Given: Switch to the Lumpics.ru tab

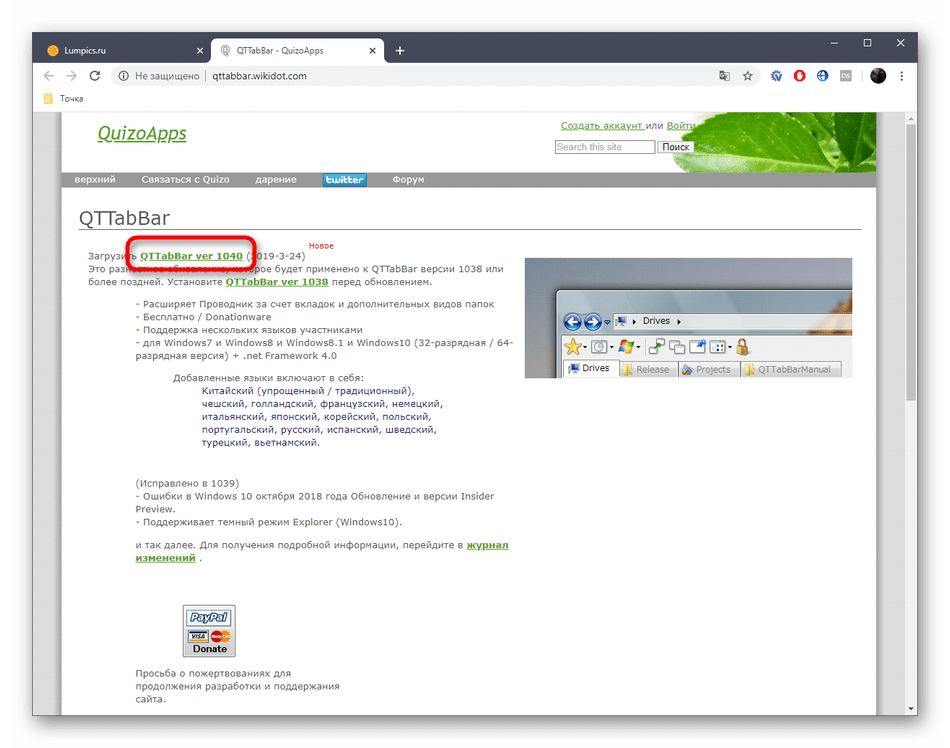Looking at the screenshot, I should tap(120, 50).
